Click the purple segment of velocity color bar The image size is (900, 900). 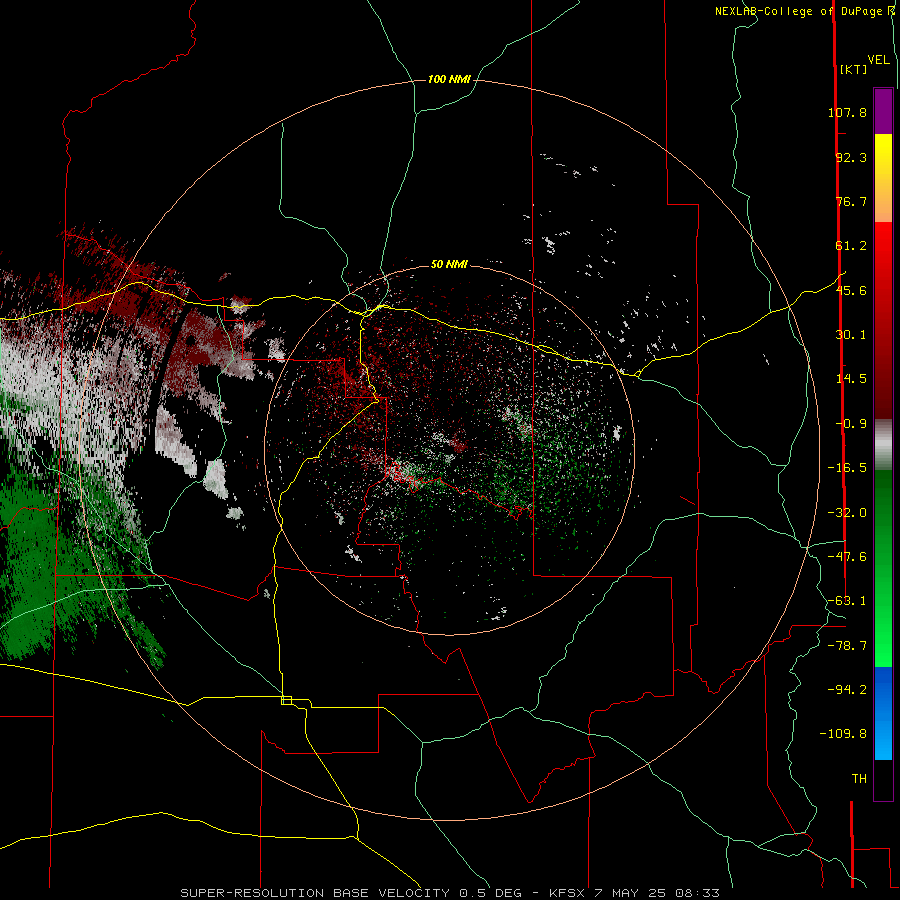pos(883,111)
